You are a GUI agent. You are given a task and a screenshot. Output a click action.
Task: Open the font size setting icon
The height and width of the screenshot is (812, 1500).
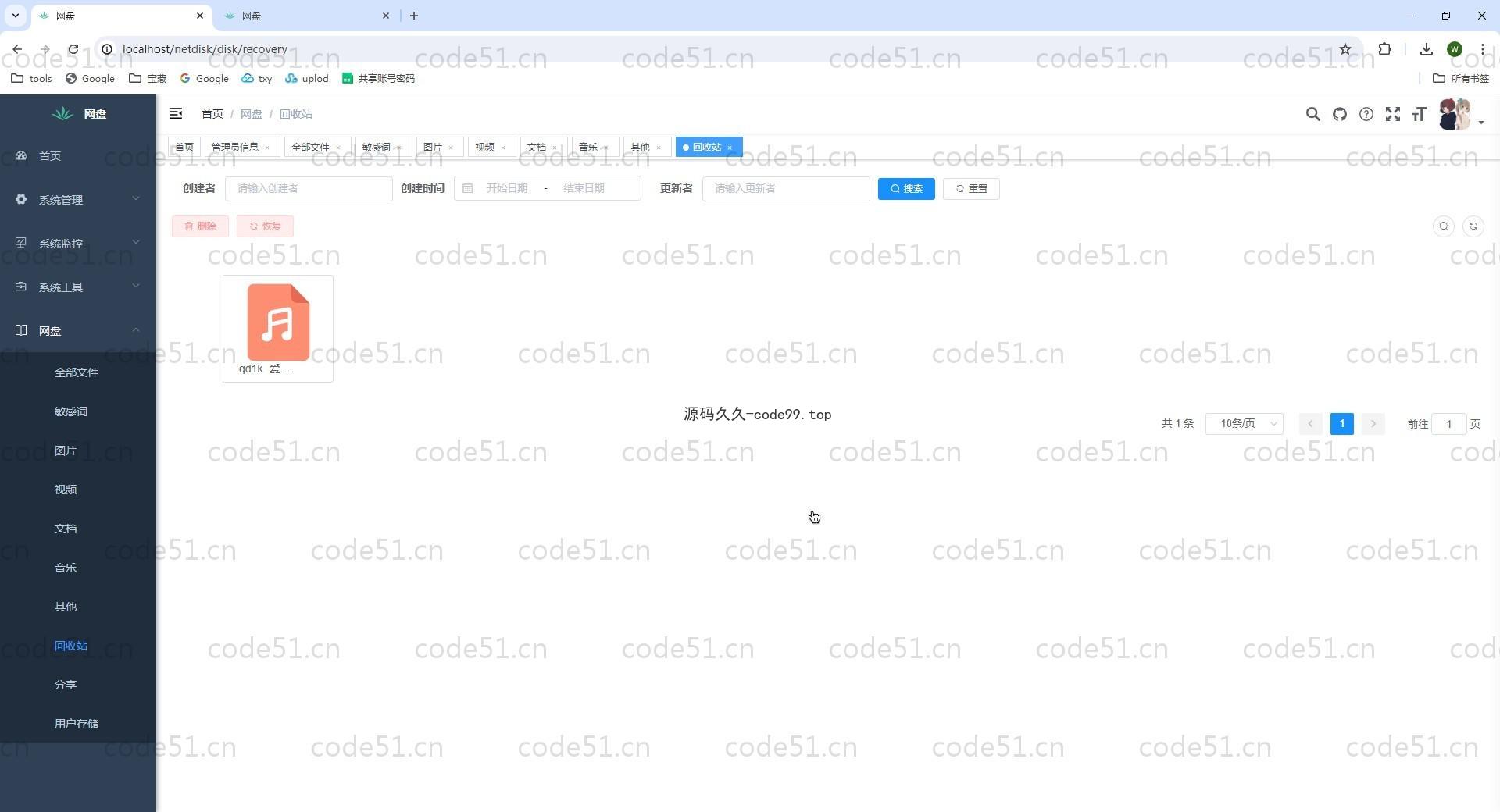click(x=1419, y=115)
